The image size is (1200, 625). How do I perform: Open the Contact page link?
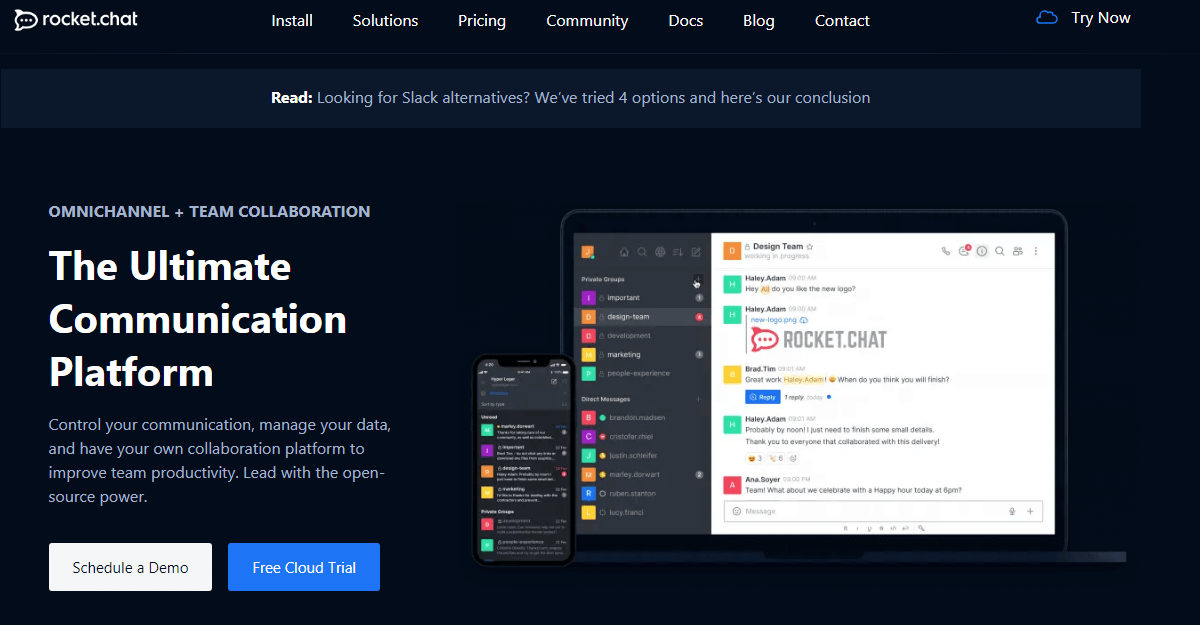pos(842,20)
